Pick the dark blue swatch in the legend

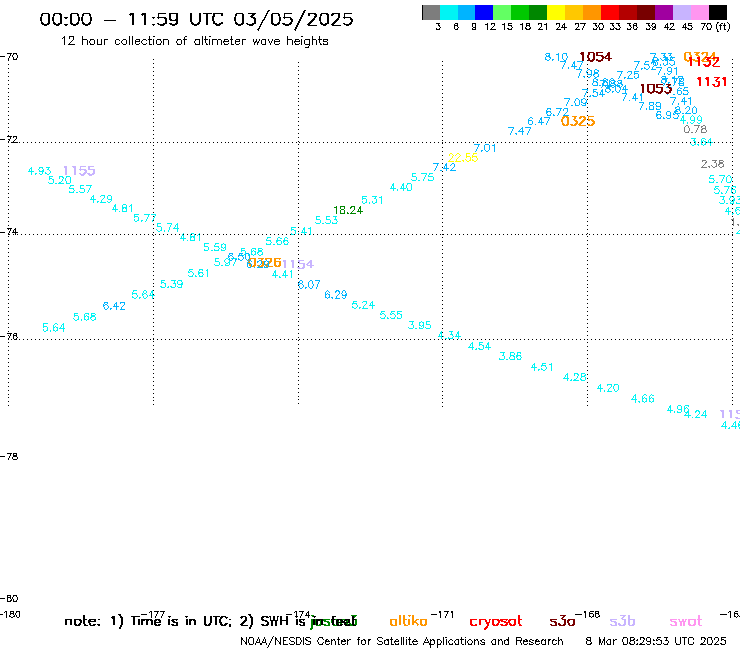pyautogui.click(x=484, y=12)
